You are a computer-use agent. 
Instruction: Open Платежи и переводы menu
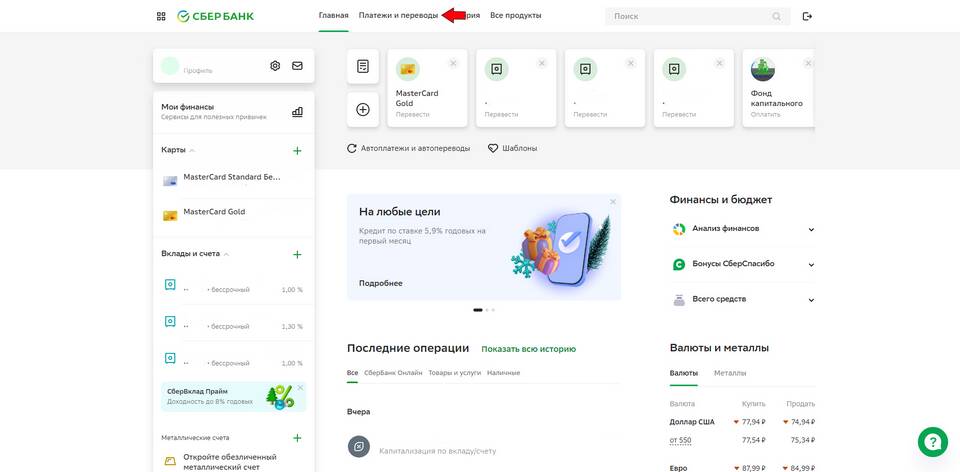399,15
